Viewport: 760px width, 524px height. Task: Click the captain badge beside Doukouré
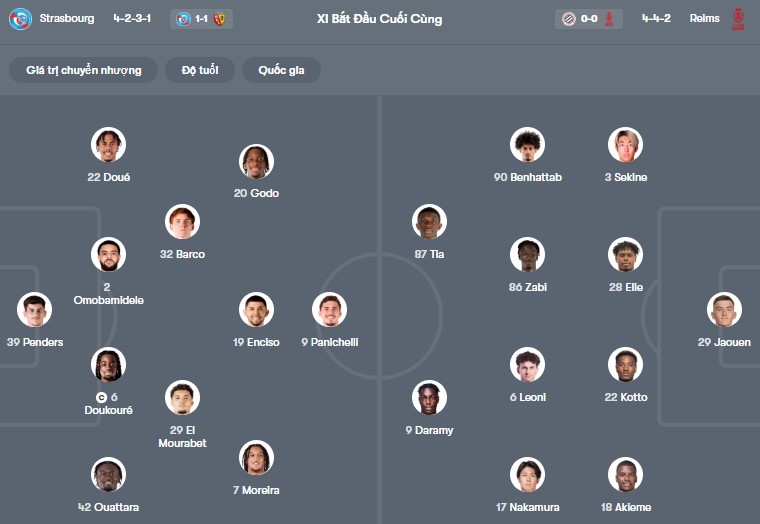tap(101, 397)
